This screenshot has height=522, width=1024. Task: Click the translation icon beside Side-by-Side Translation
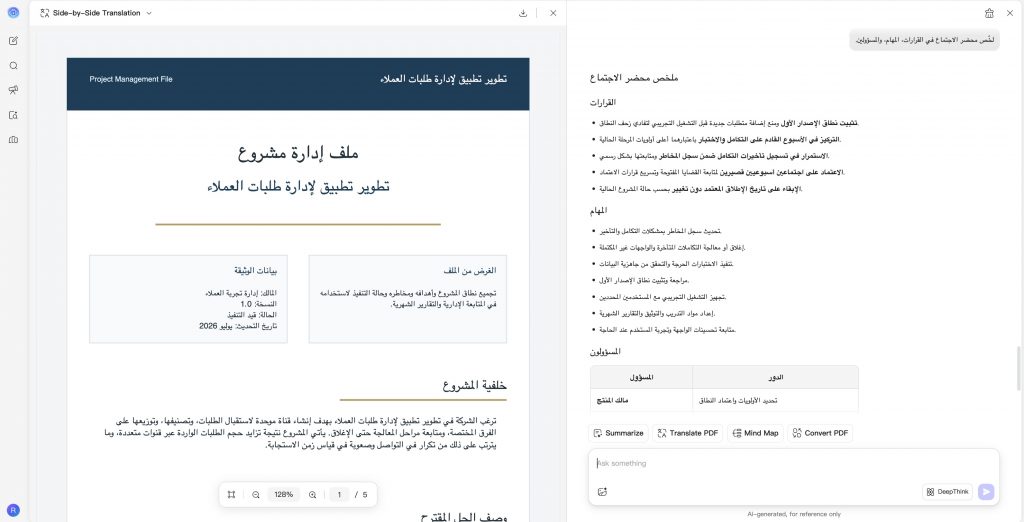coord(44,13)
